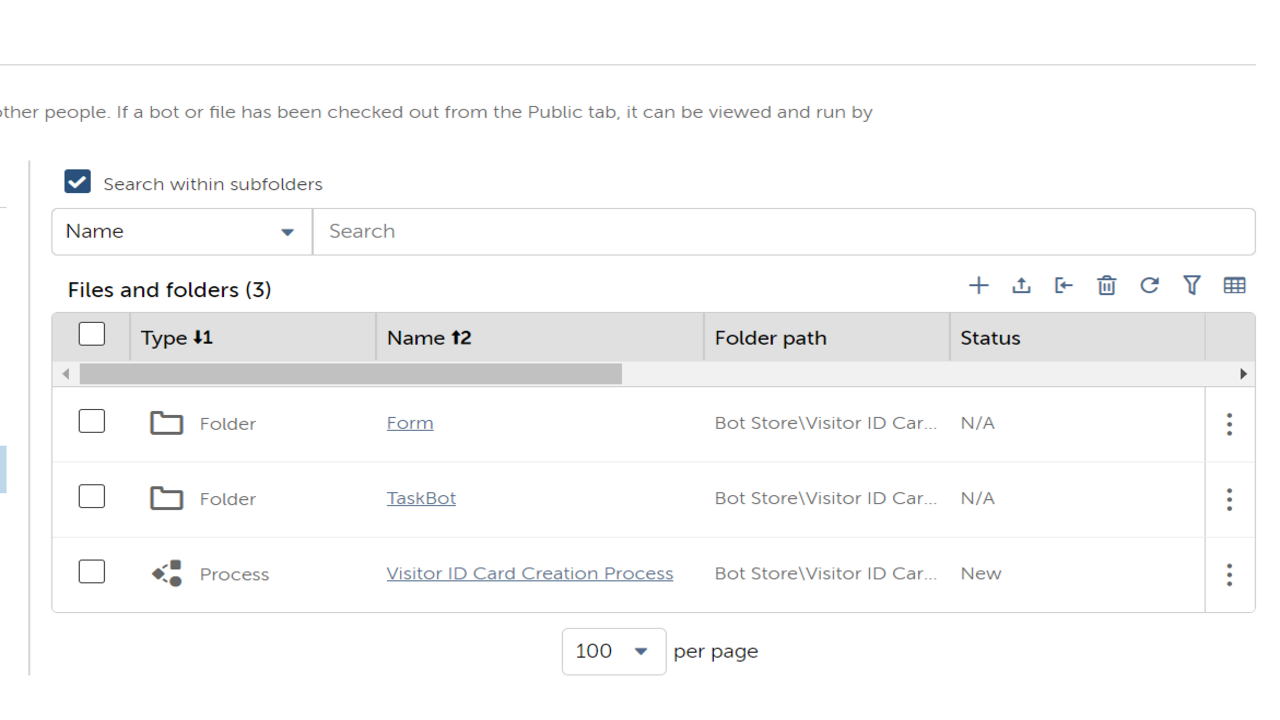Open the Name search field dropdown
The height and width of the screenshot is (720, 1280).
(x=181, y=232)
